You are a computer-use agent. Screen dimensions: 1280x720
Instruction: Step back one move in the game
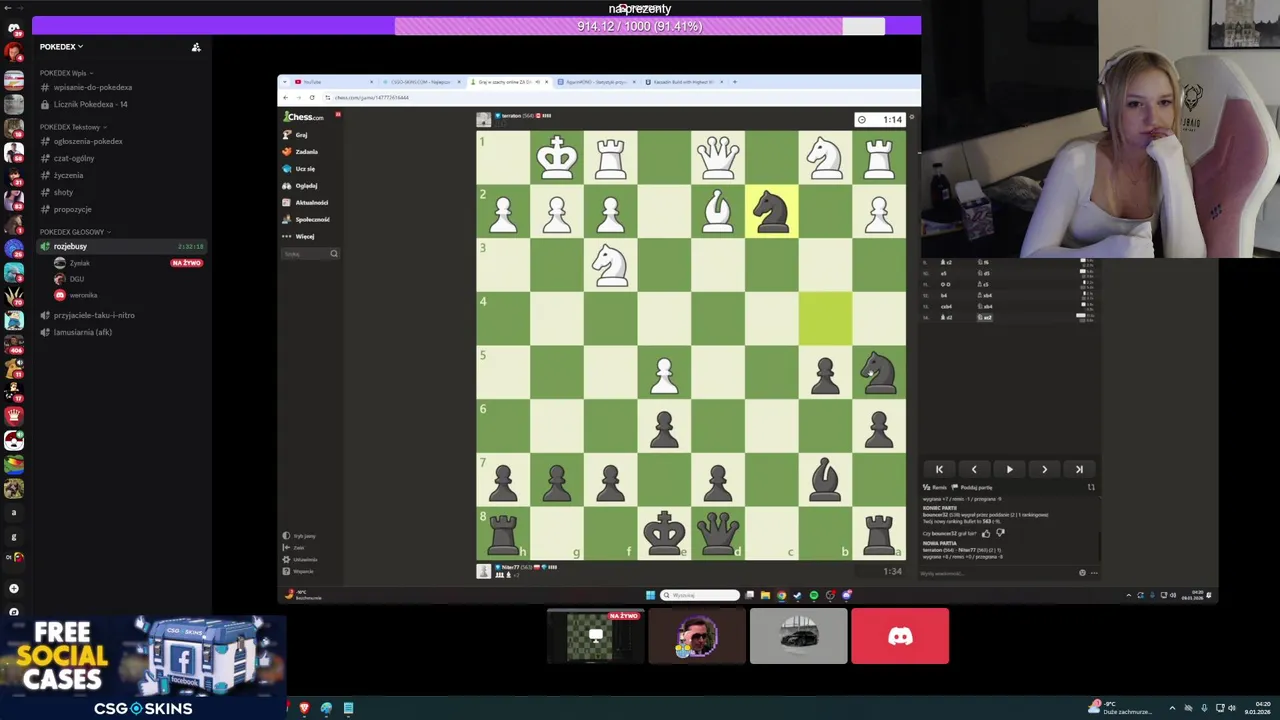[x=974, y=469]
